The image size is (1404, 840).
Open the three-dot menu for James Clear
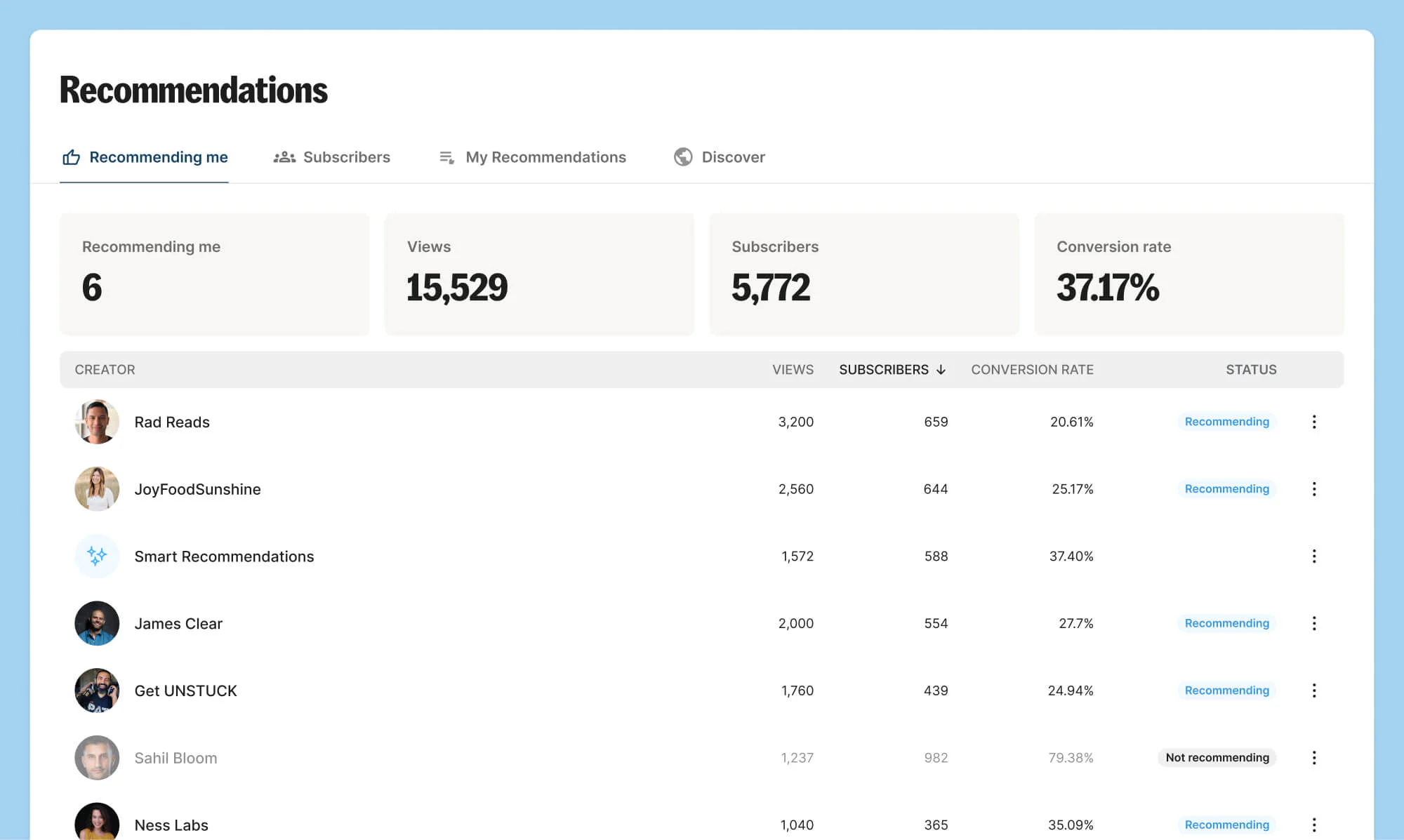tap(1313, 623)
